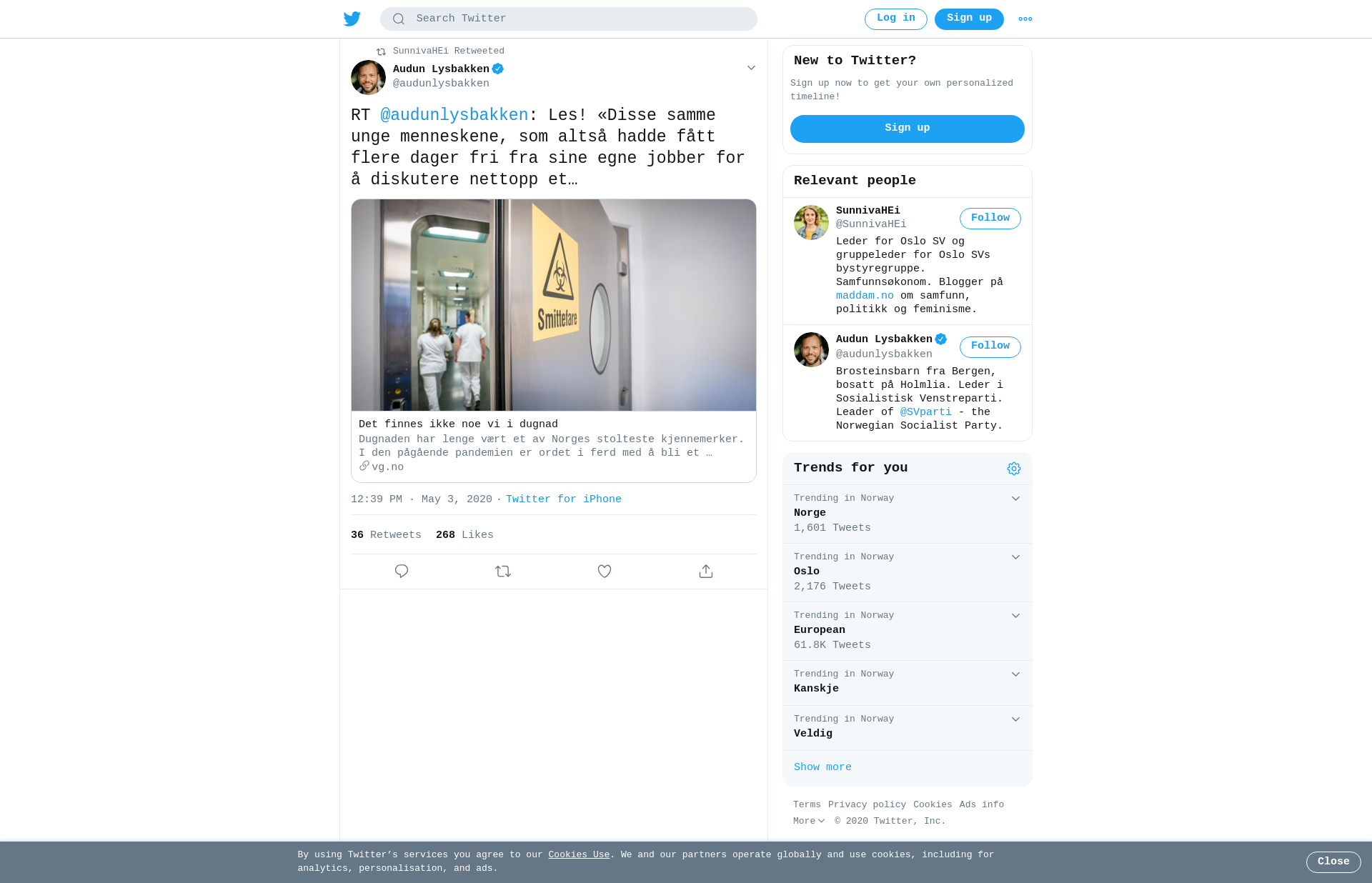Image resolution: width=1372 pixels, height=883 pixels.
Task: Like the tweet with the heart icon
Action: (605, 572)
